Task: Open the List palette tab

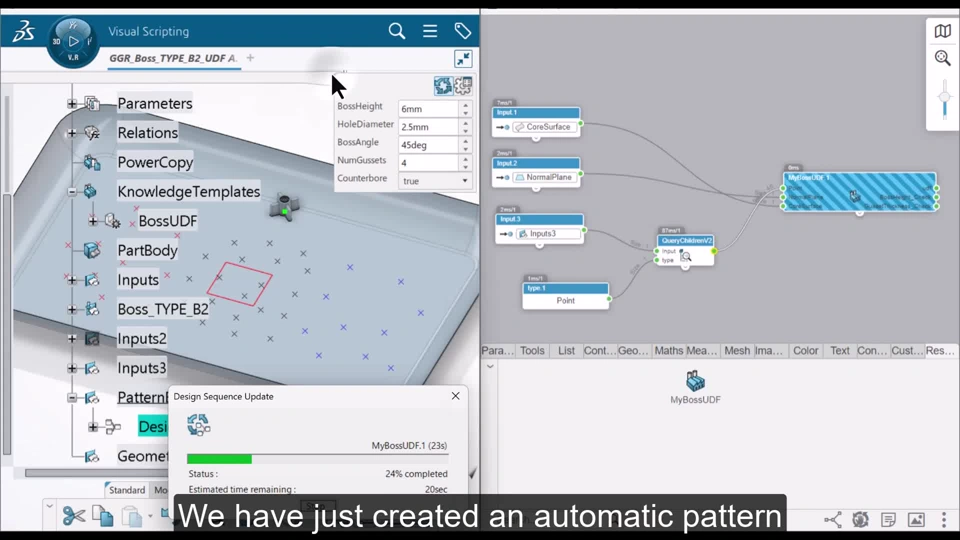Action: point(566,350)
